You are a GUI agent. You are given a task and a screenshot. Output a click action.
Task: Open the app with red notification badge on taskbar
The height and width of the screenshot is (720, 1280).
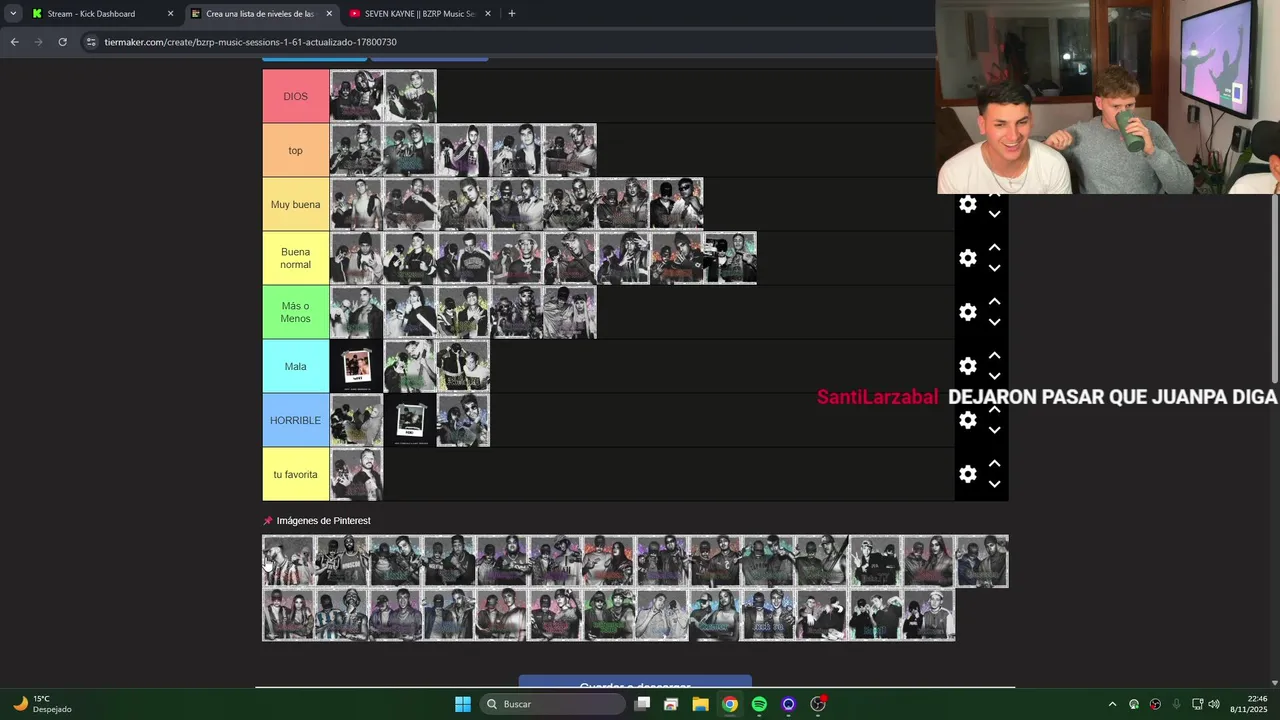tap(818, 704)
